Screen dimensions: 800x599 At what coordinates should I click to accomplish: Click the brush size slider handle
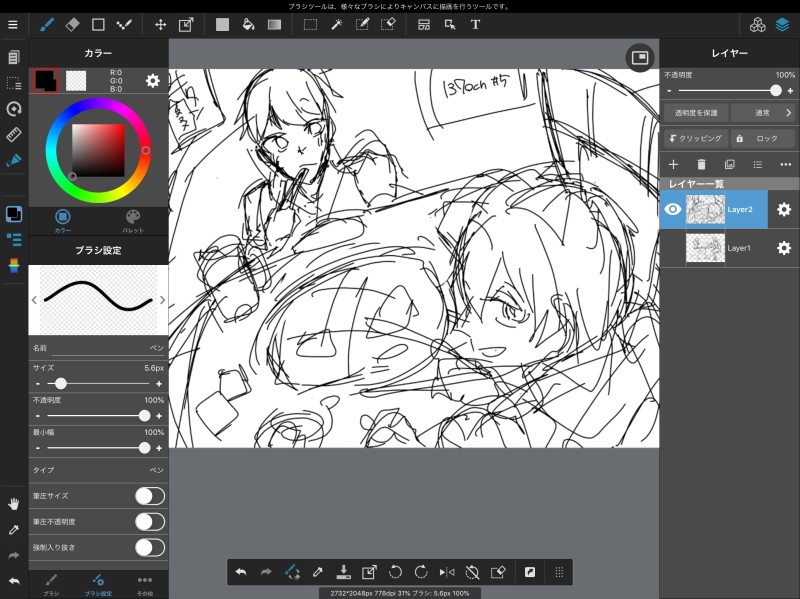[61, 384]
